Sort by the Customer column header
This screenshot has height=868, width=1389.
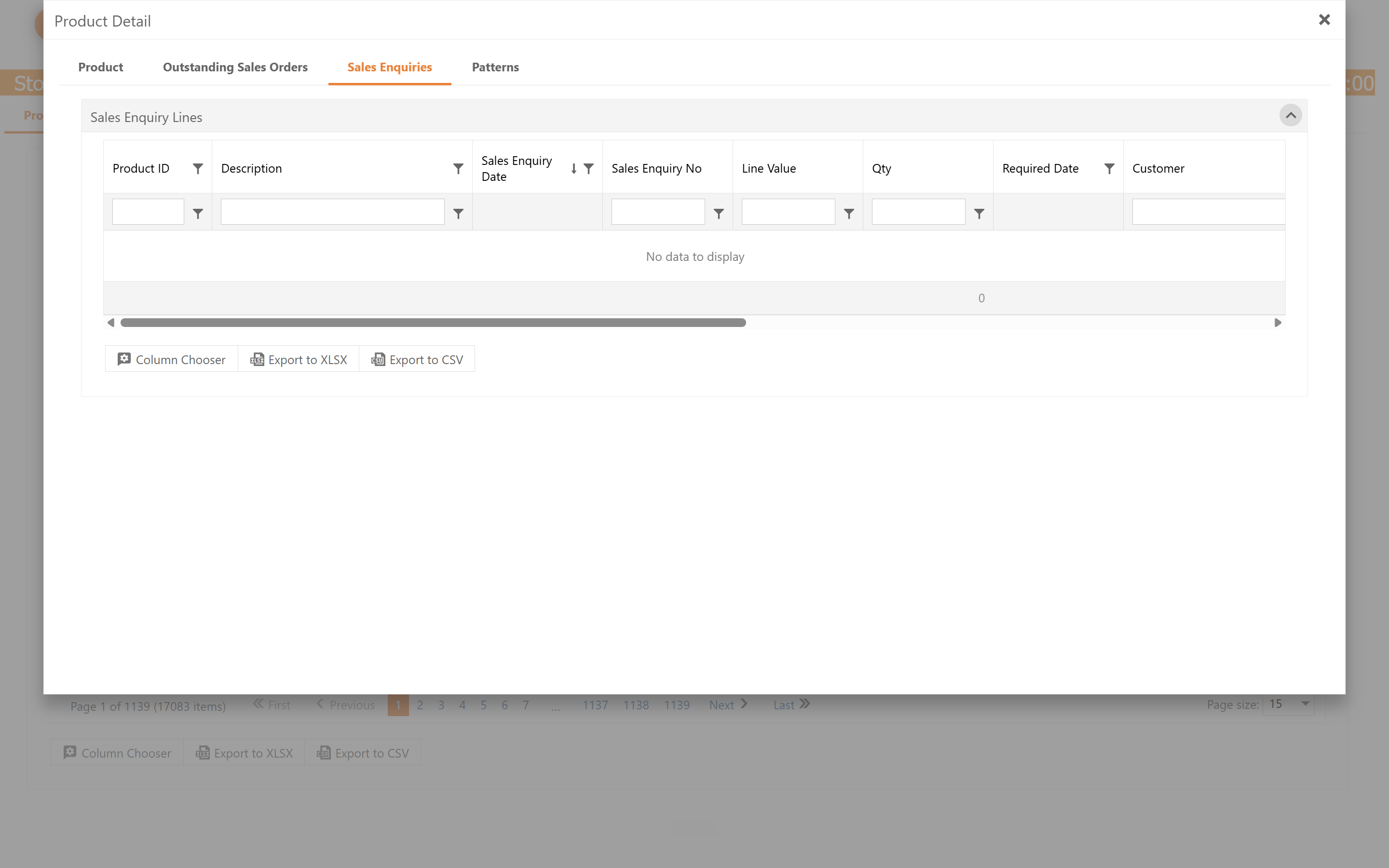pyautogui.click(x=1204, y=167)
